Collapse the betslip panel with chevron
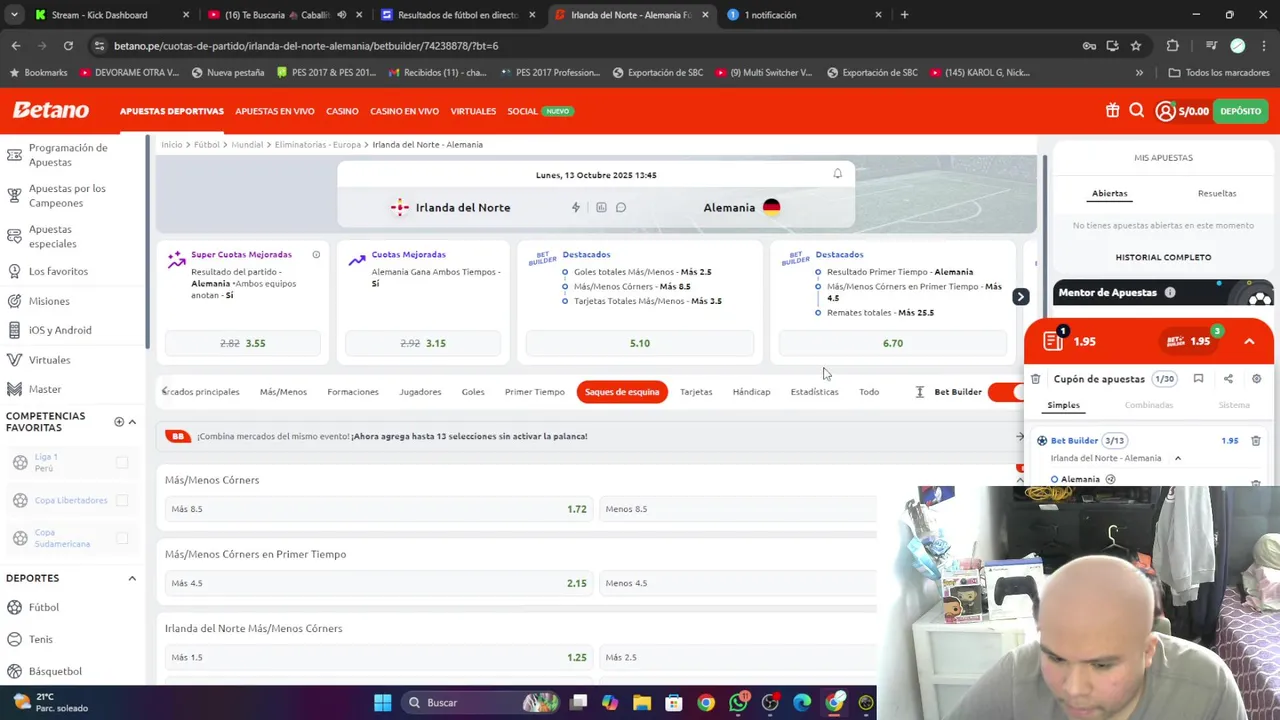 1249,341
